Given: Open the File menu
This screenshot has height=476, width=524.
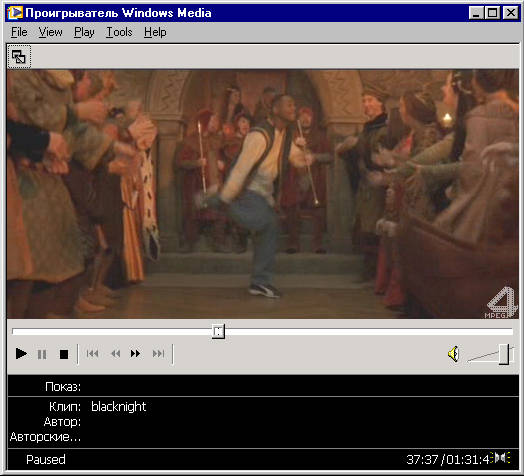Looking at the screenshot, I should tap(19, 32).
